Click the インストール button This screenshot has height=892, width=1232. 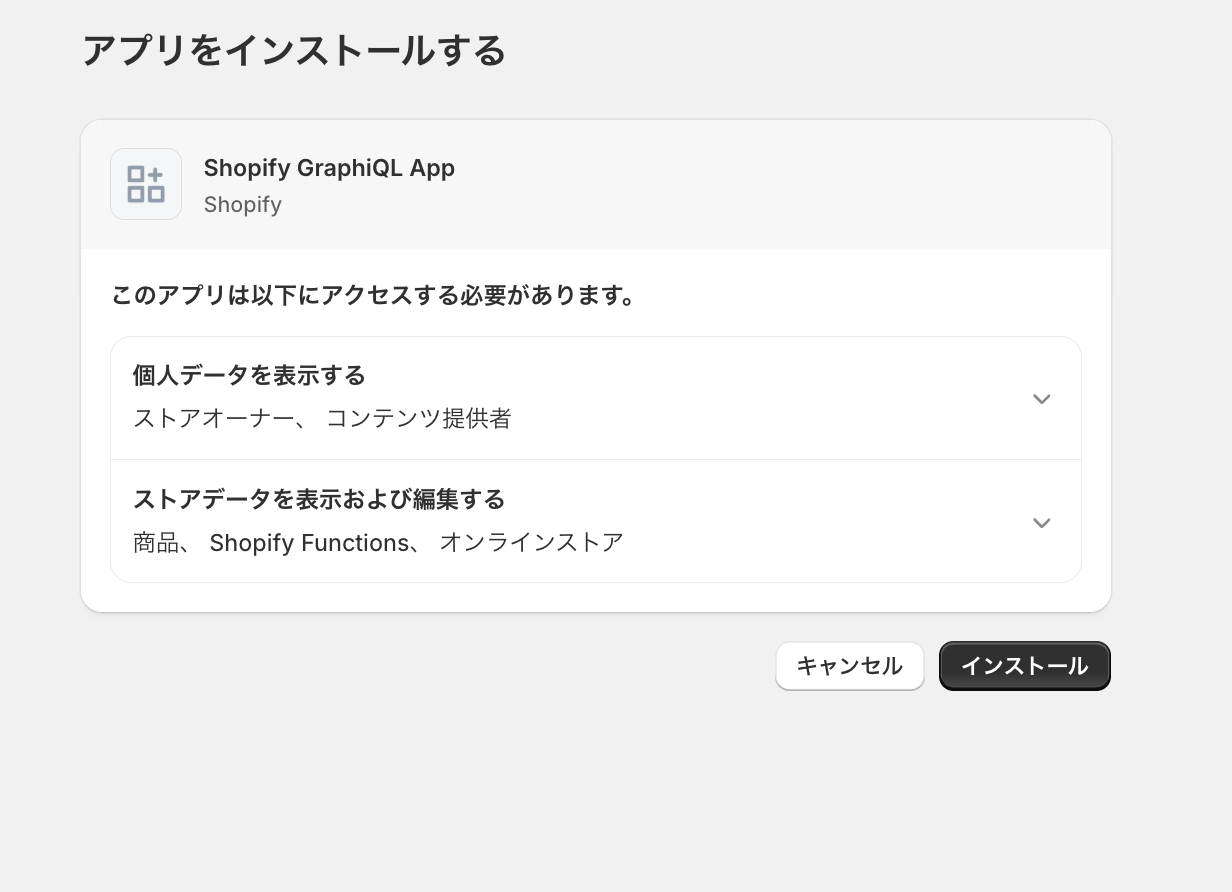pyautogui.click(x=1024, y=666)
